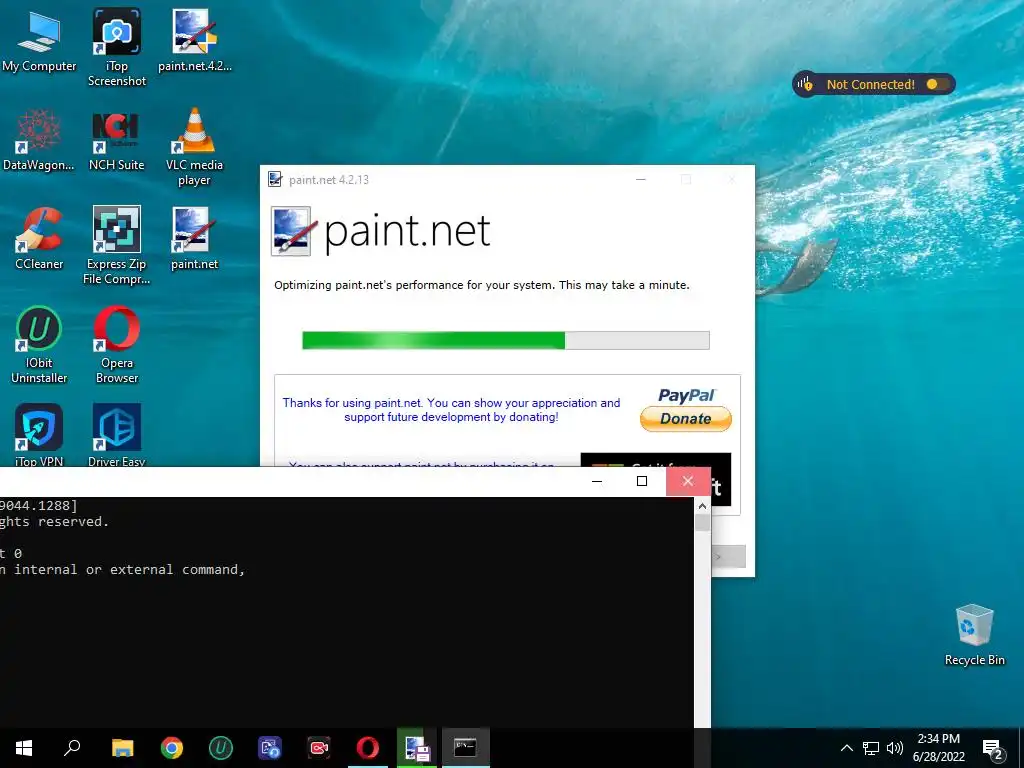The height and width of the screenshot is (768, 1024).
Task: Select the DataWagon desktop shortcut
Action: (39, 140)
